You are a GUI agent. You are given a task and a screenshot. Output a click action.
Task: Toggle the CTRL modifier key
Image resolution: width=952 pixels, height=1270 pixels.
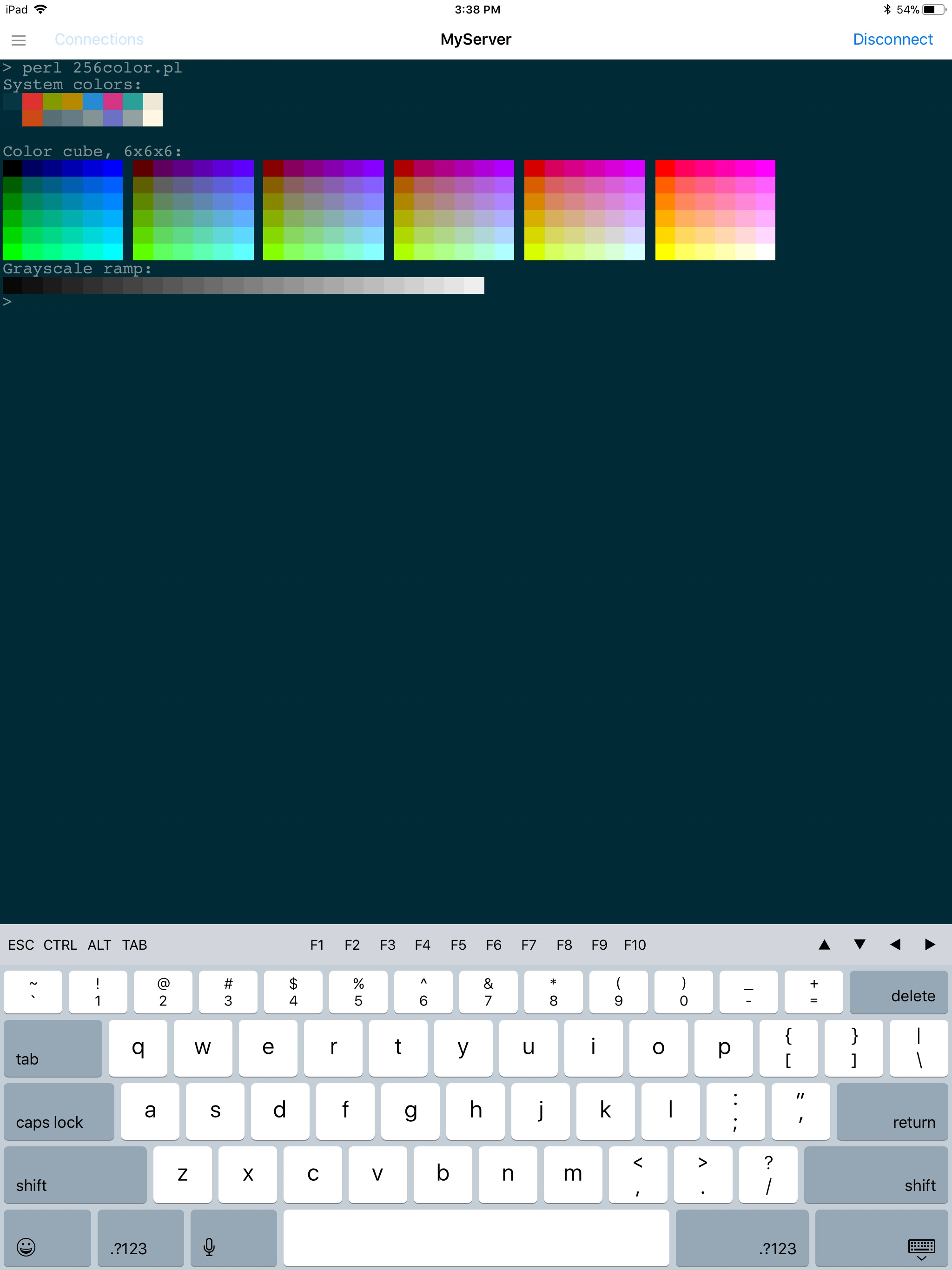point(60,945)
